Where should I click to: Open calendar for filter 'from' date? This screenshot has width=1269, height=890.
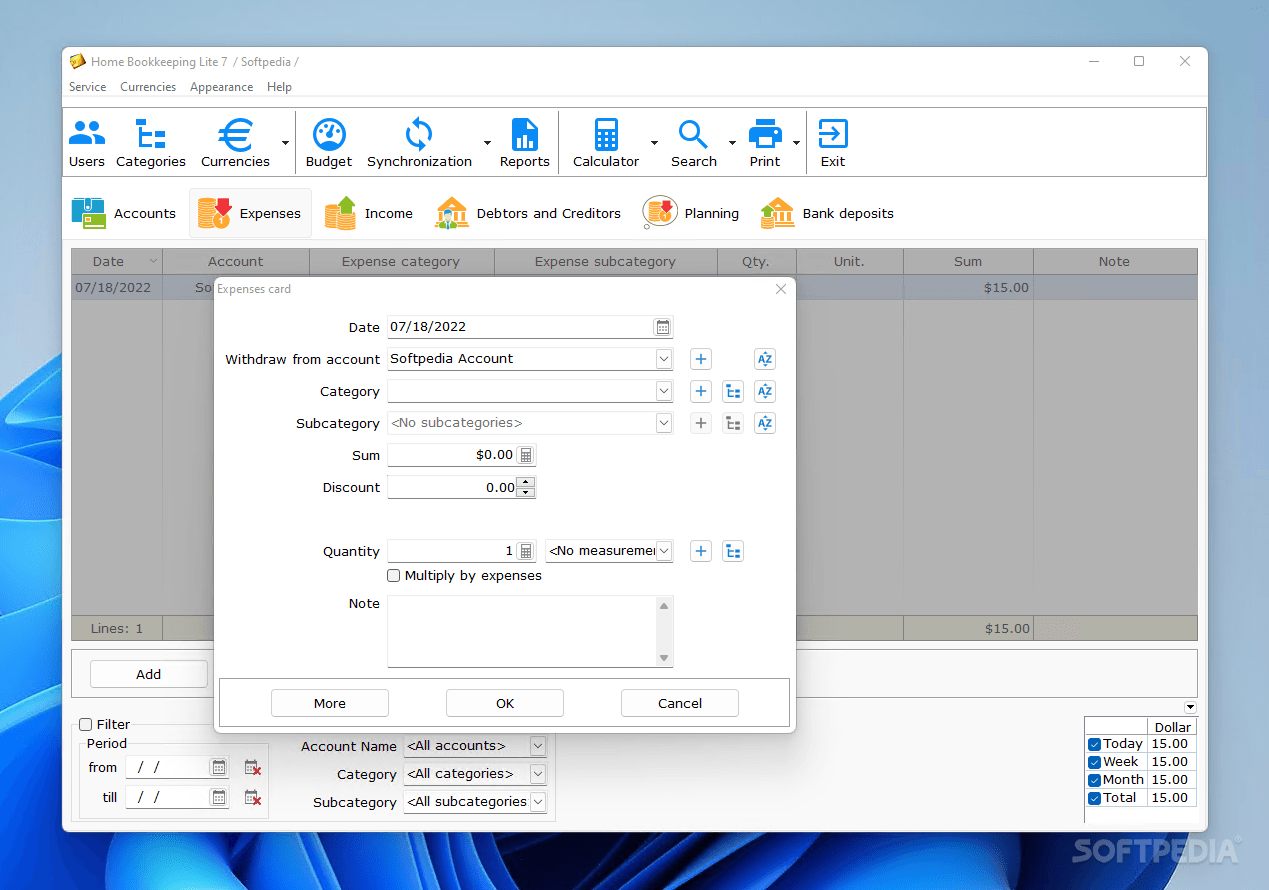click(x=218, y=767)
